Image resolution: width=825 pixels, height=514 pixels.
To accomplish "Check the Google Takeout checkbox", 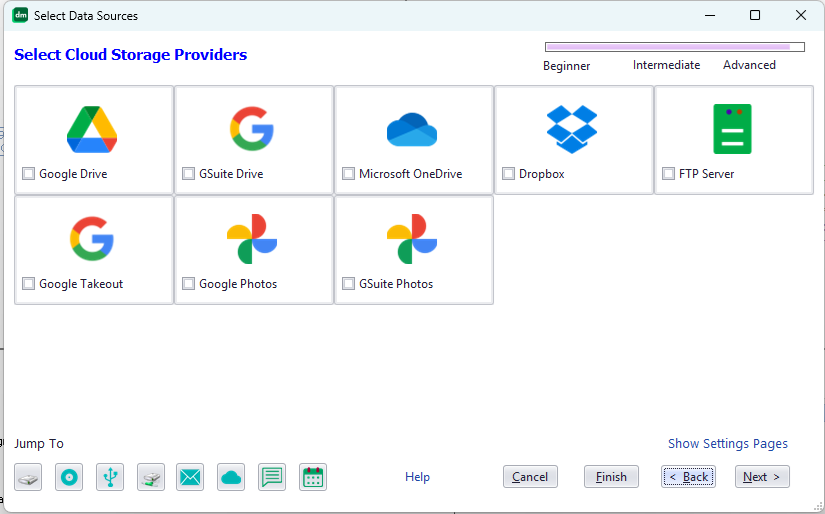I will tap(28, 284).
